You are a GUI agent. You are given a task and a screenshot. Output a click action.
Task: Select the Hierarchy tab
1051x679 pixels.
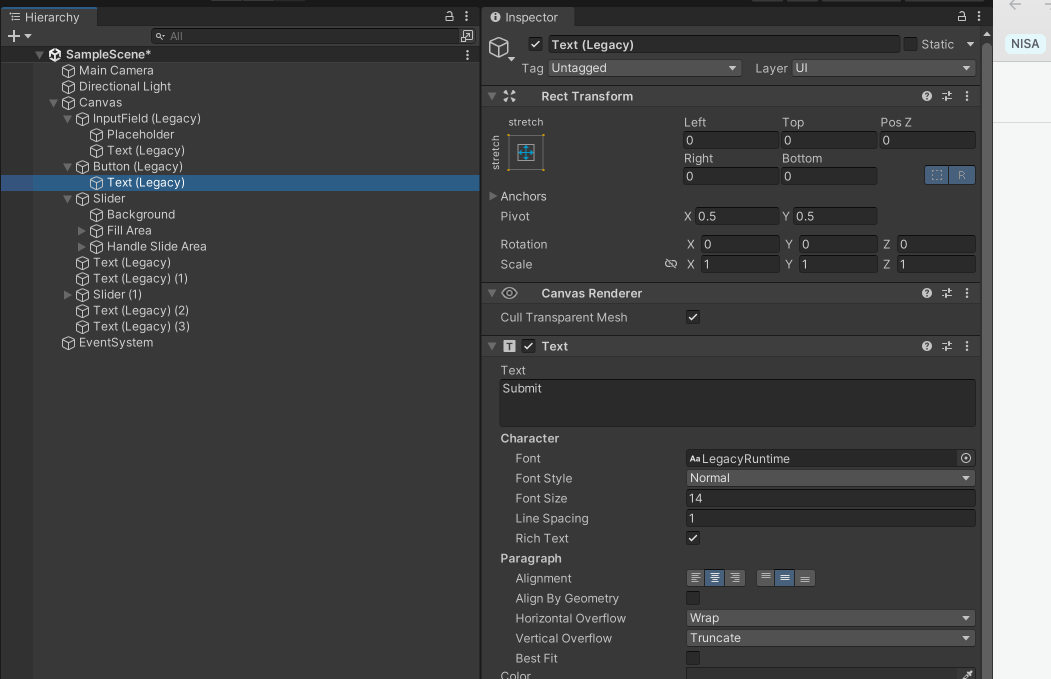(48, 17)
